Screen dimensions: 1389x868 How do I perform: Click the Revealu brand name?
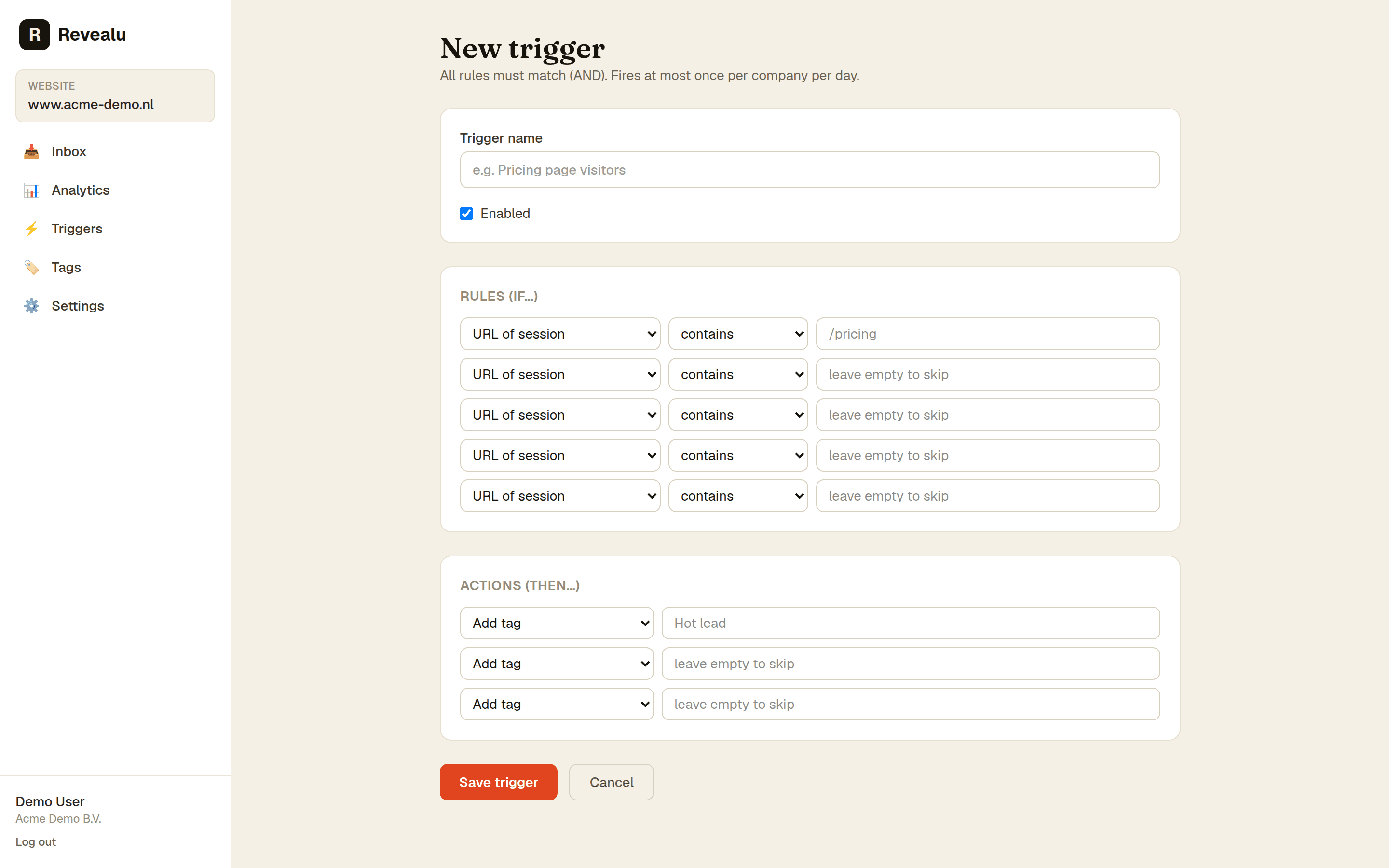point(92,34)
